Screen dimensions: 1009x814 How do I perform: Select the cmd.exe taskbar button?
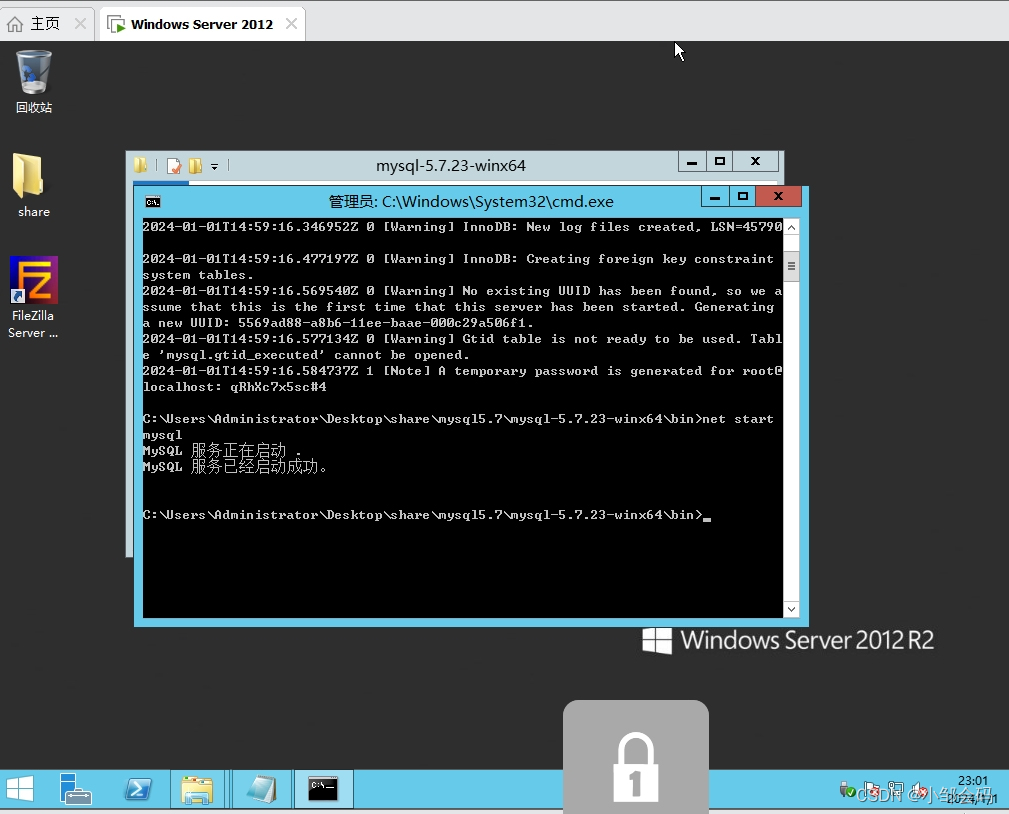coord(323,789)
